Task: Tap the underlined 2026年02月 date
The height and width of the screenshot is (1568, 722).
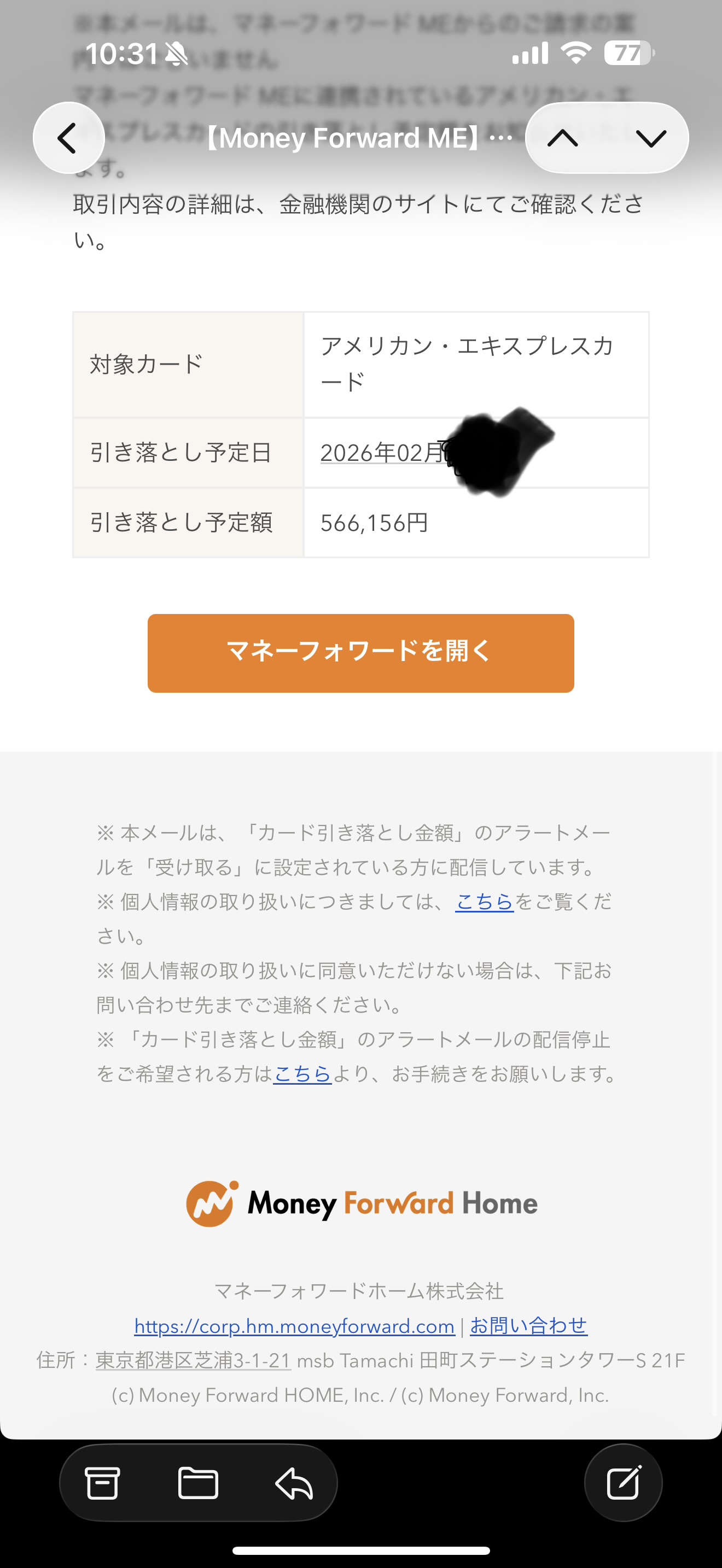Action: (x=382, y=453)
